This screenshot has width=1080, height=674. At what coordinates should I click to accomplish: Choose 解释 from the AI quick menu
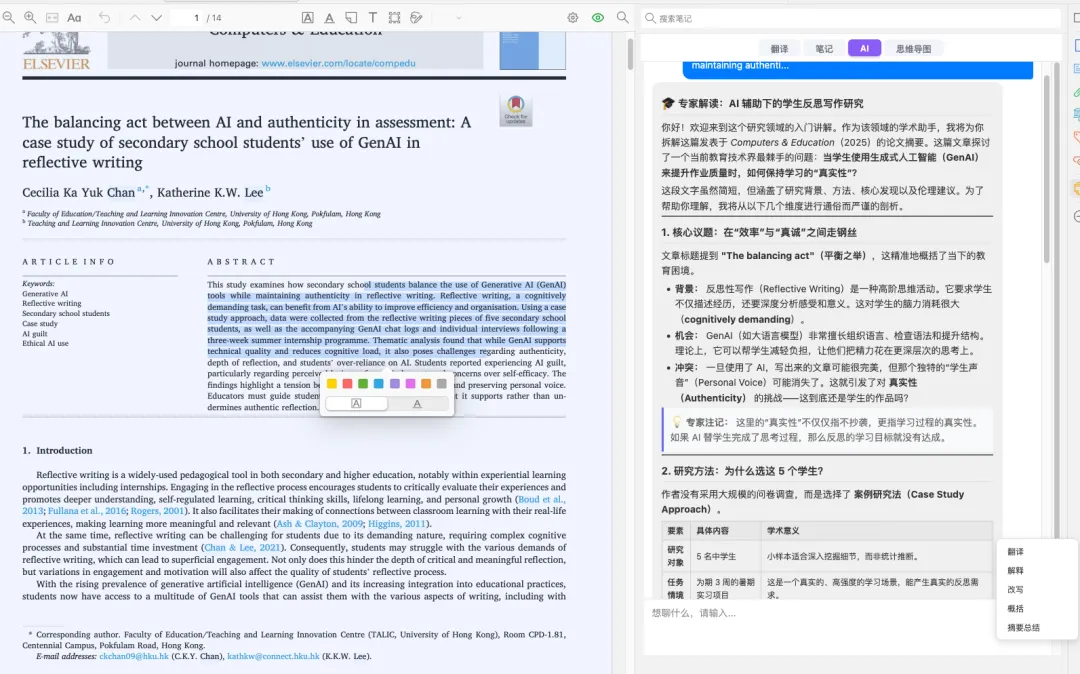(x=1015, y=571)
